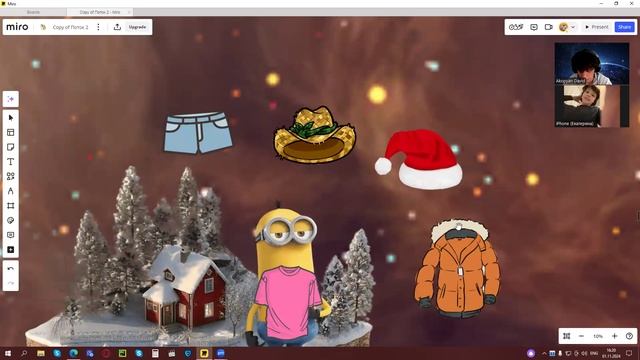Undo the last action
640x360 pixels.
point(11,269)
